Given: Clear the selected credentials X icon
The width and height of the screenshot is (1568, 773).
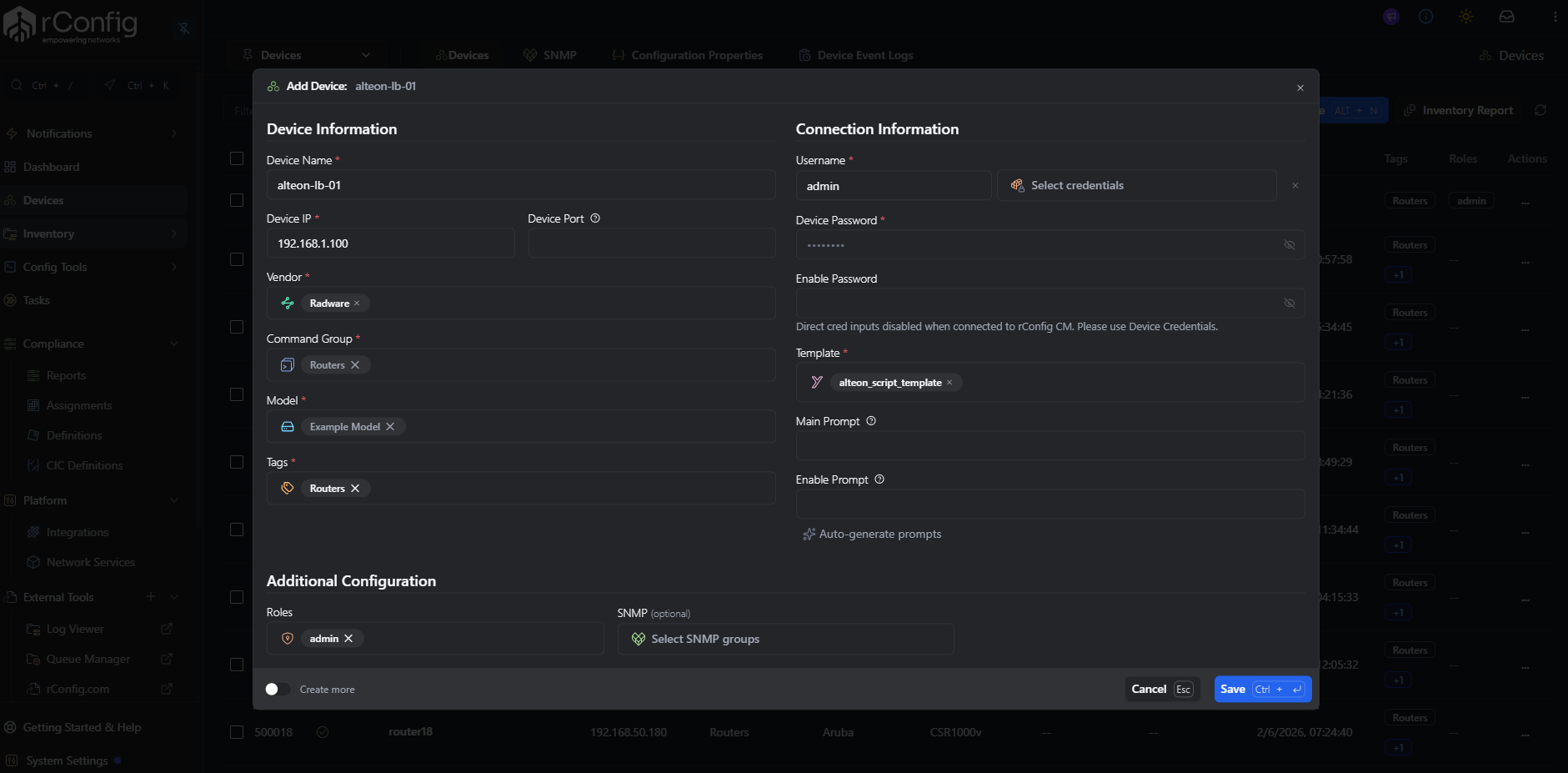Looking at the screenshot, I should [1295, 185].
